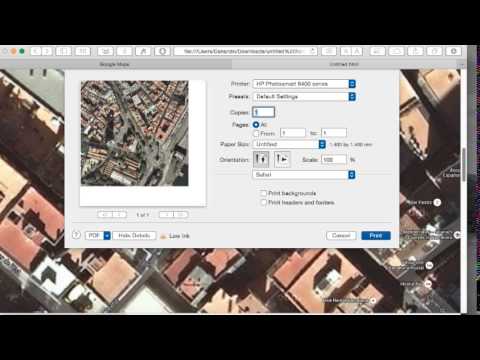Select portrait orientation icon
The height and width of the screenshot is (360, 480).
click(x=261, y=159)
